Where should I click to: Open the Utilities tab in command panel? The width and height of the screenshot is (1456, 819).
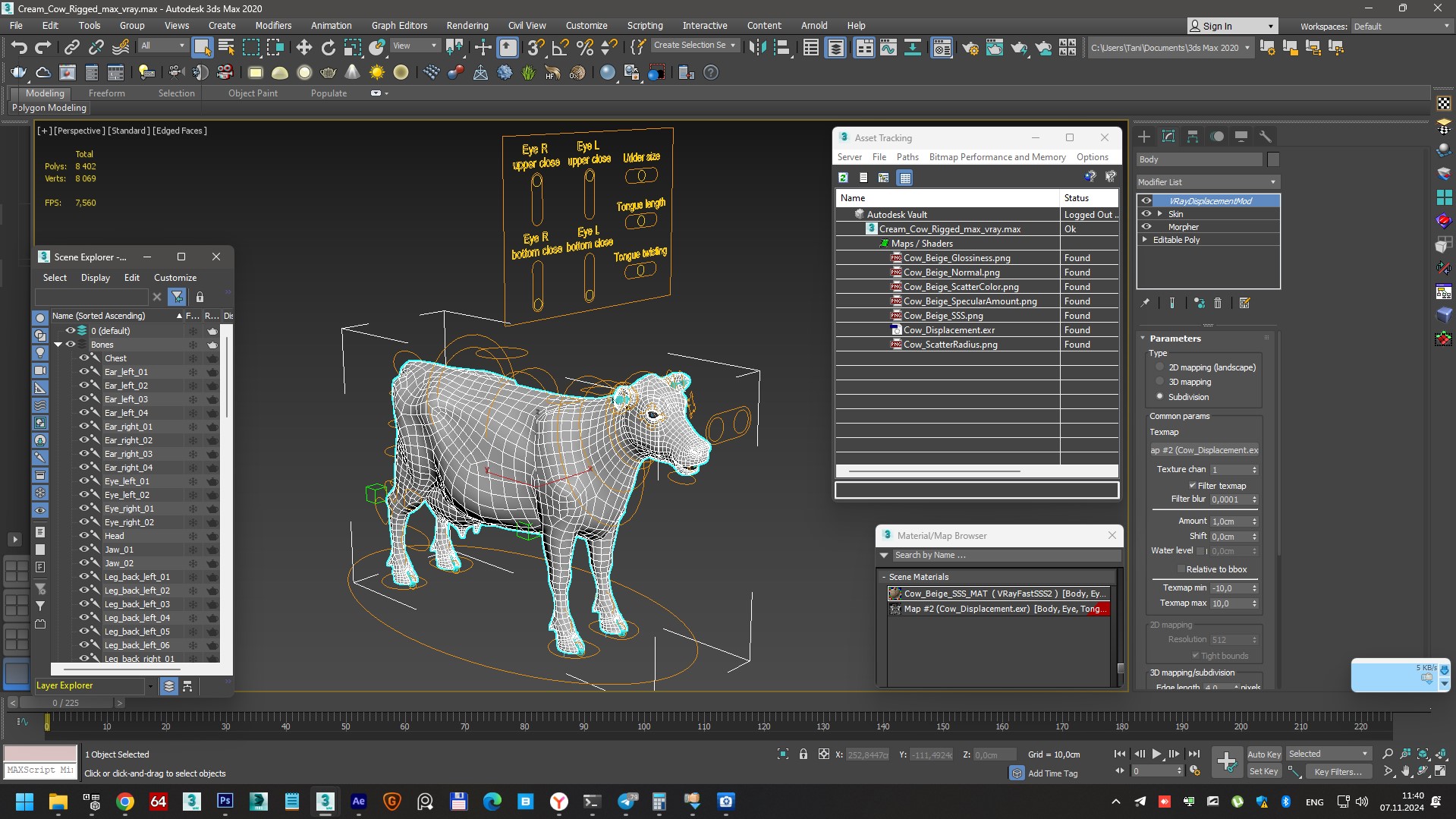tap(1265, 137)
